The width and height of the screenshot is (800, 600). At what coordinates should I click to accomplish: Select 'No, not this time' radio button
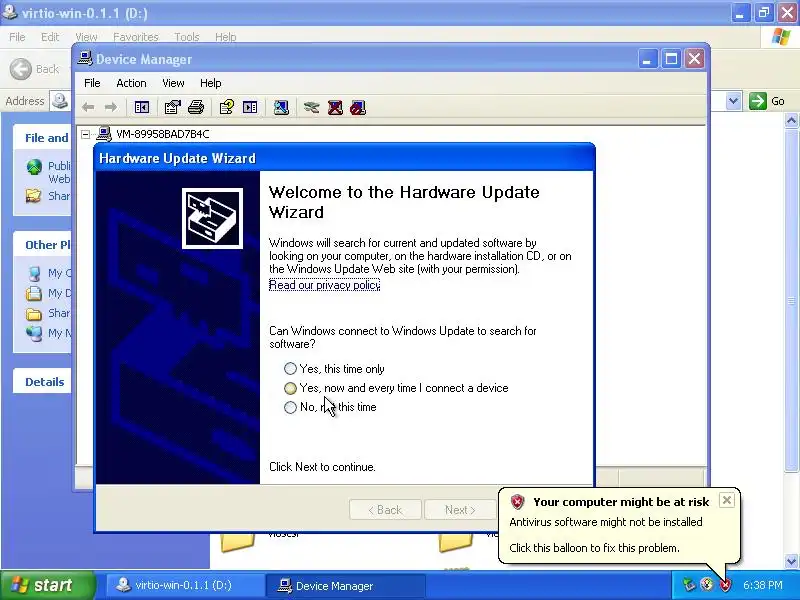[290, 407]
